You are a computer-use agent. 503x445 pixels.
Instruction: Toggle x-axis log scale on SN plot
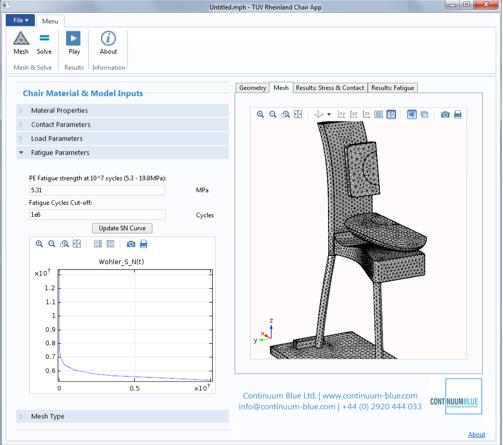(98, 244)
